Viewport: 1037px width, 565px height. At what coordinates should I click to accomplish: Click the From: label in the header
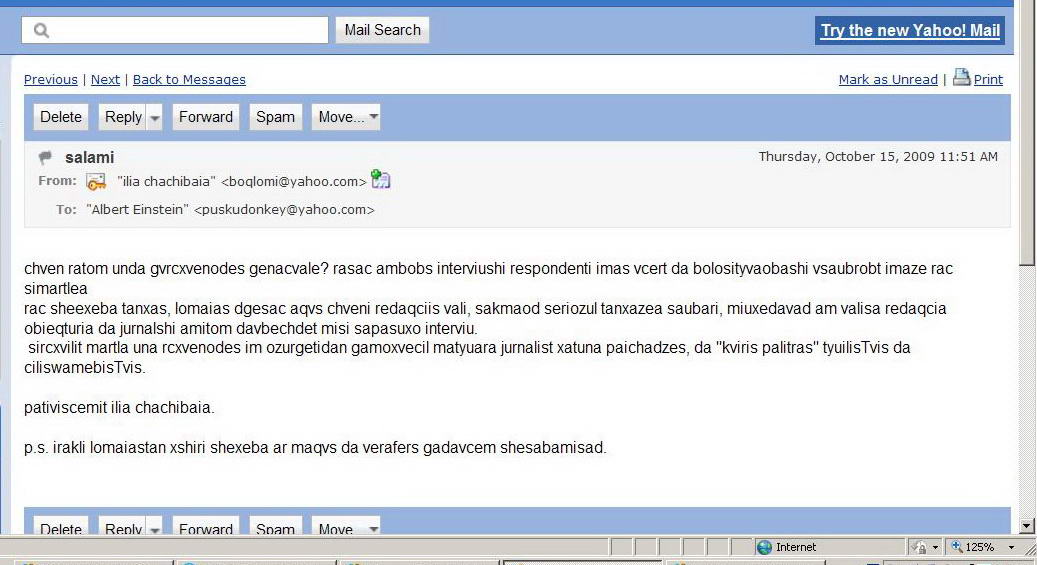click(x=58, y=181)
